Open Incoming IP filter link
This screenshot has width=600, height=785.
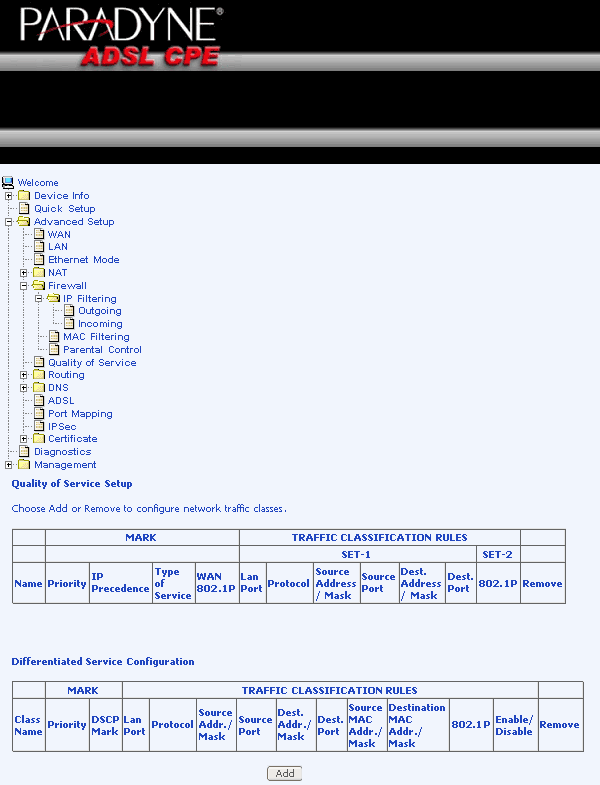(100, 324)
